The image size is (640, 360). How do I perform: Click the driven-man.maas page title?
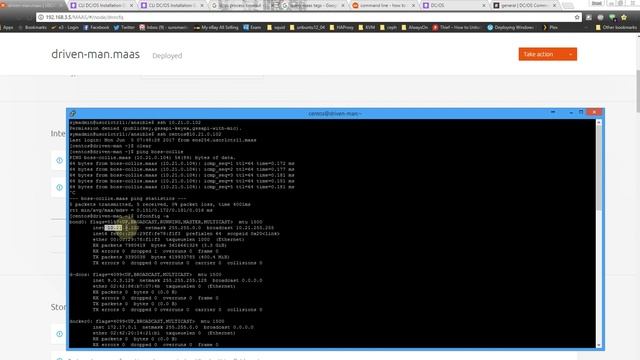[x=96, y=54]
